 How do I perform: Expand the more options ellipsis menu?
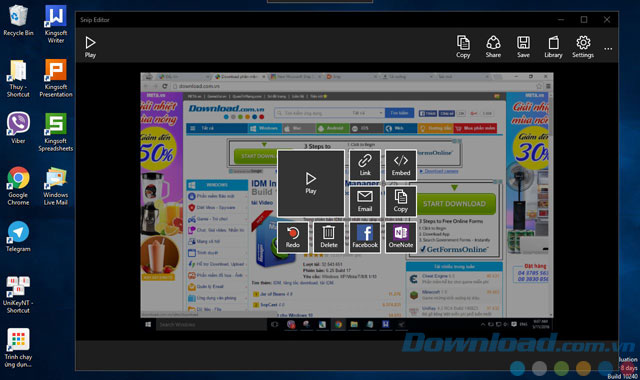pos(608,49)
